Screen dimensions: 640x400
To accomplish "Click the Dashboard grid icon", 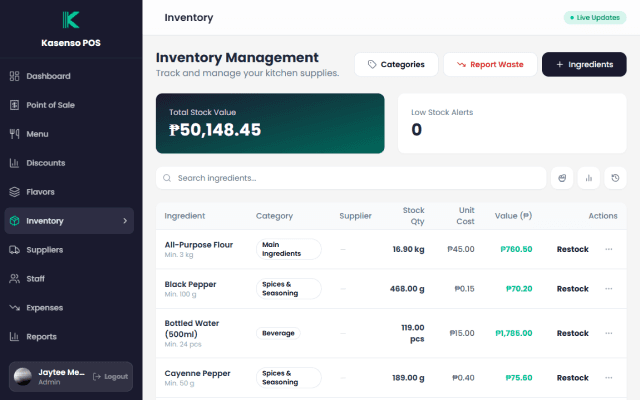I will 14,76.
